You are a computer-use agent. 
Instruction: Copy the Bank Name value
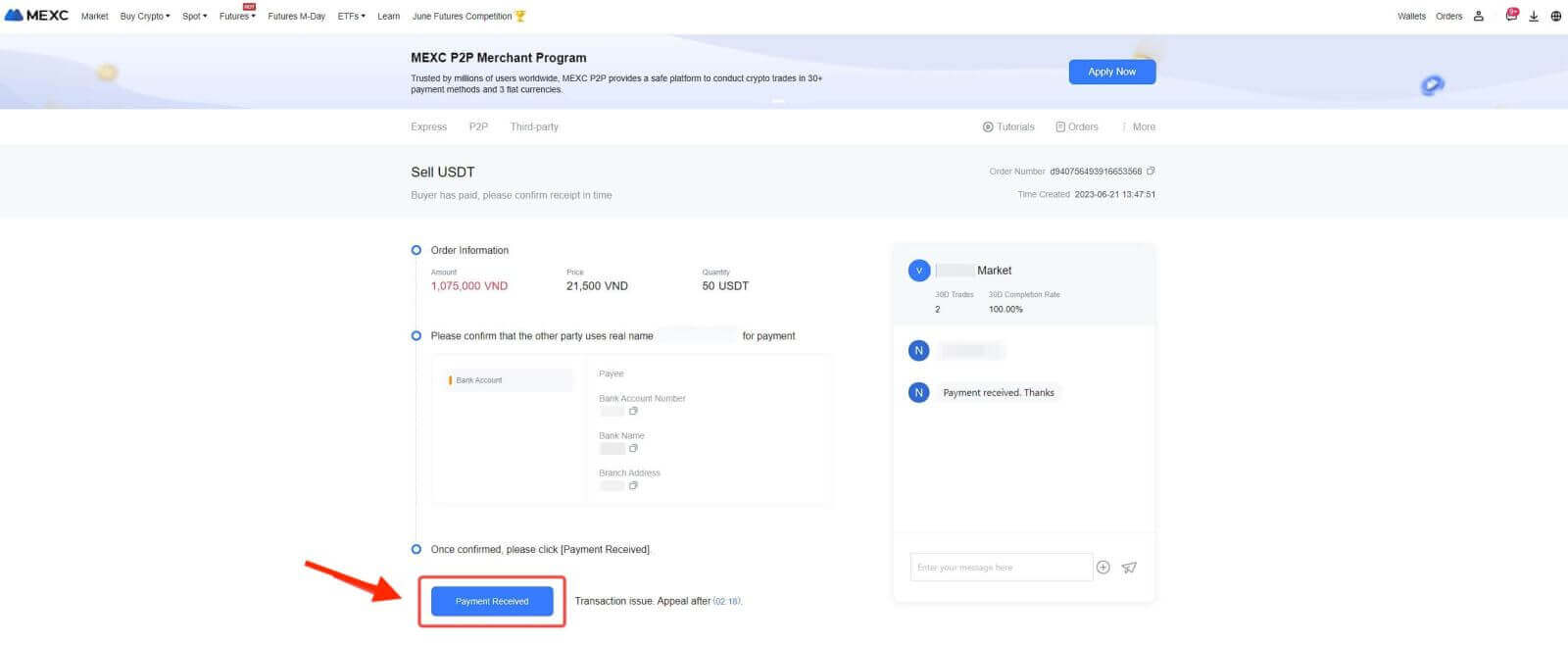click(633, 449)
